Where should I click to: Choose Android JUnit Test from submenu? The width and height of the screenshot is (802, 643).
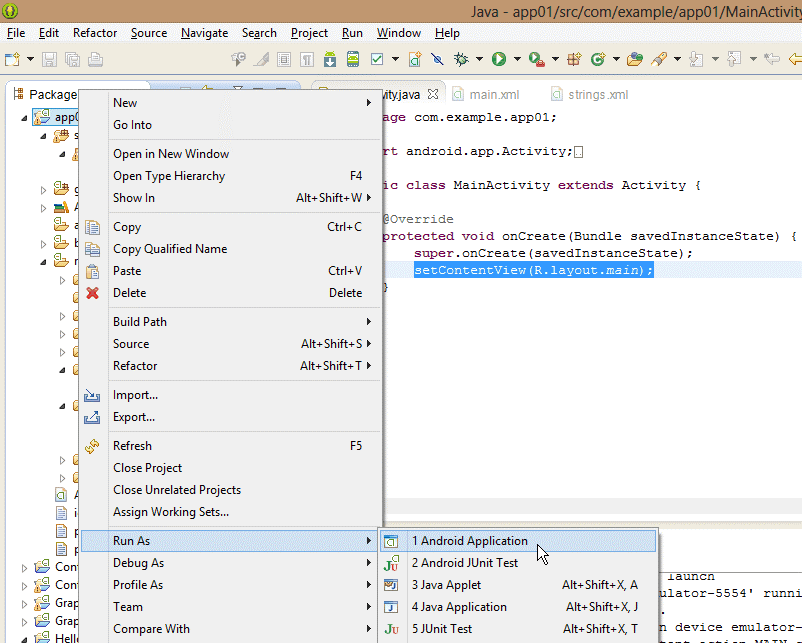(464, 563)
